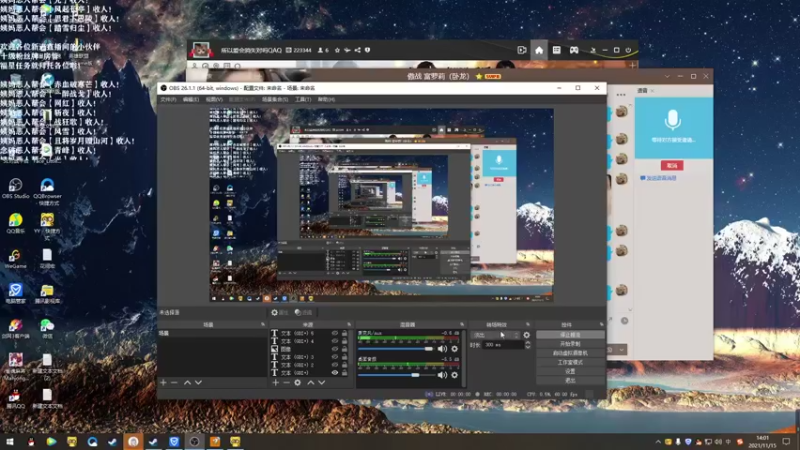
Task: Increase transition duration with the up arrow
Action: (x=528, y=343)
